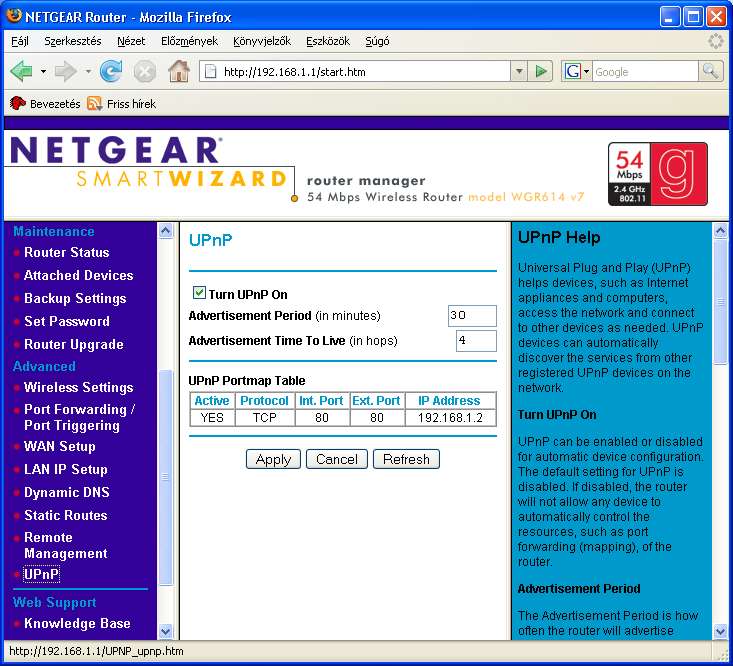The width and height of the screenshot is (733, 666).
Task: Open the Friss hírek feed bookmark
Action: pyautogui.click(x=122, y=103)
